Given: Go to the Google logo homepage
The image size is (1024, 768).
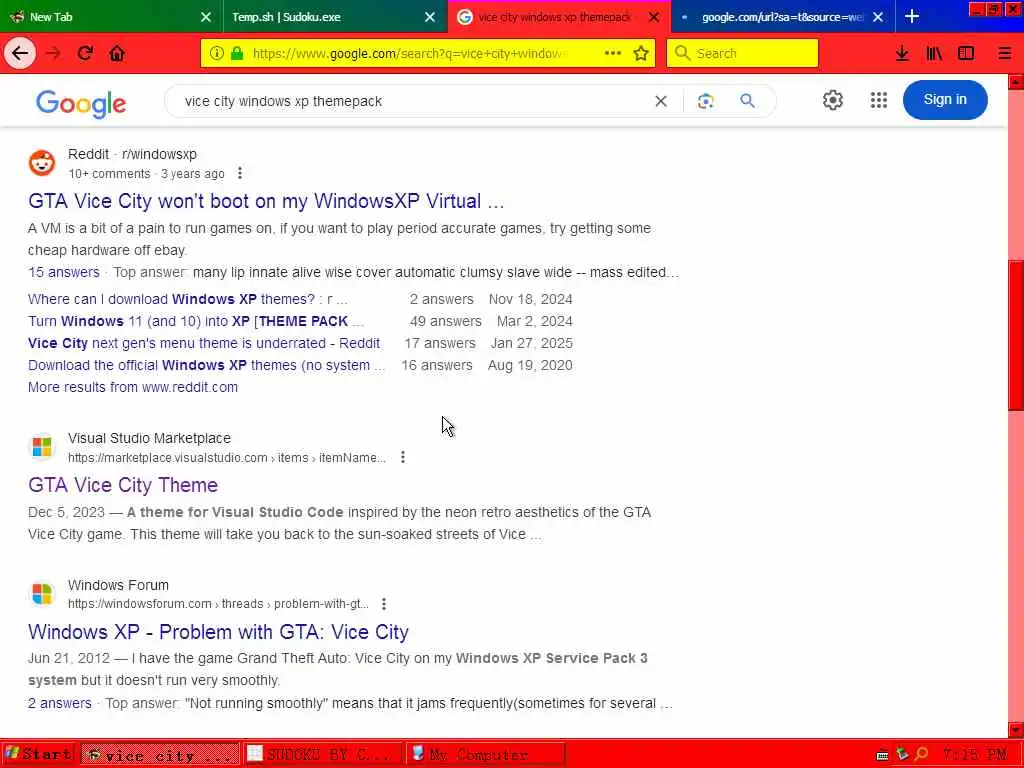Looking at the screenshot, I should click(x=81, y=103).
